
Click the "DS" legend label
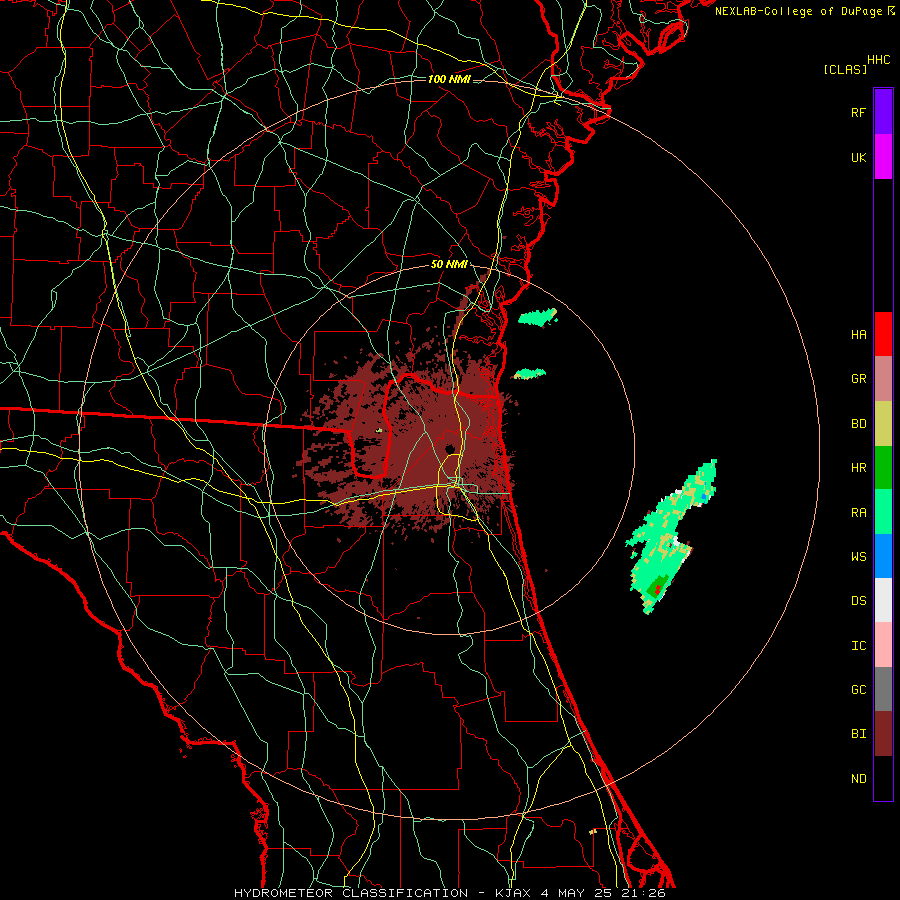tap(858, 601)
